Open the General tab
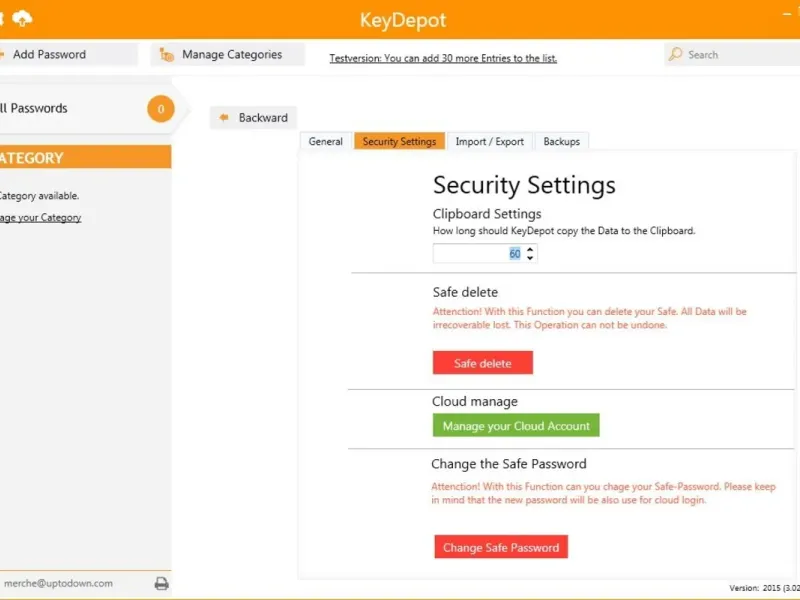Image resolution: width=800 pixels, height=600 pixels. tap(325, 142)
